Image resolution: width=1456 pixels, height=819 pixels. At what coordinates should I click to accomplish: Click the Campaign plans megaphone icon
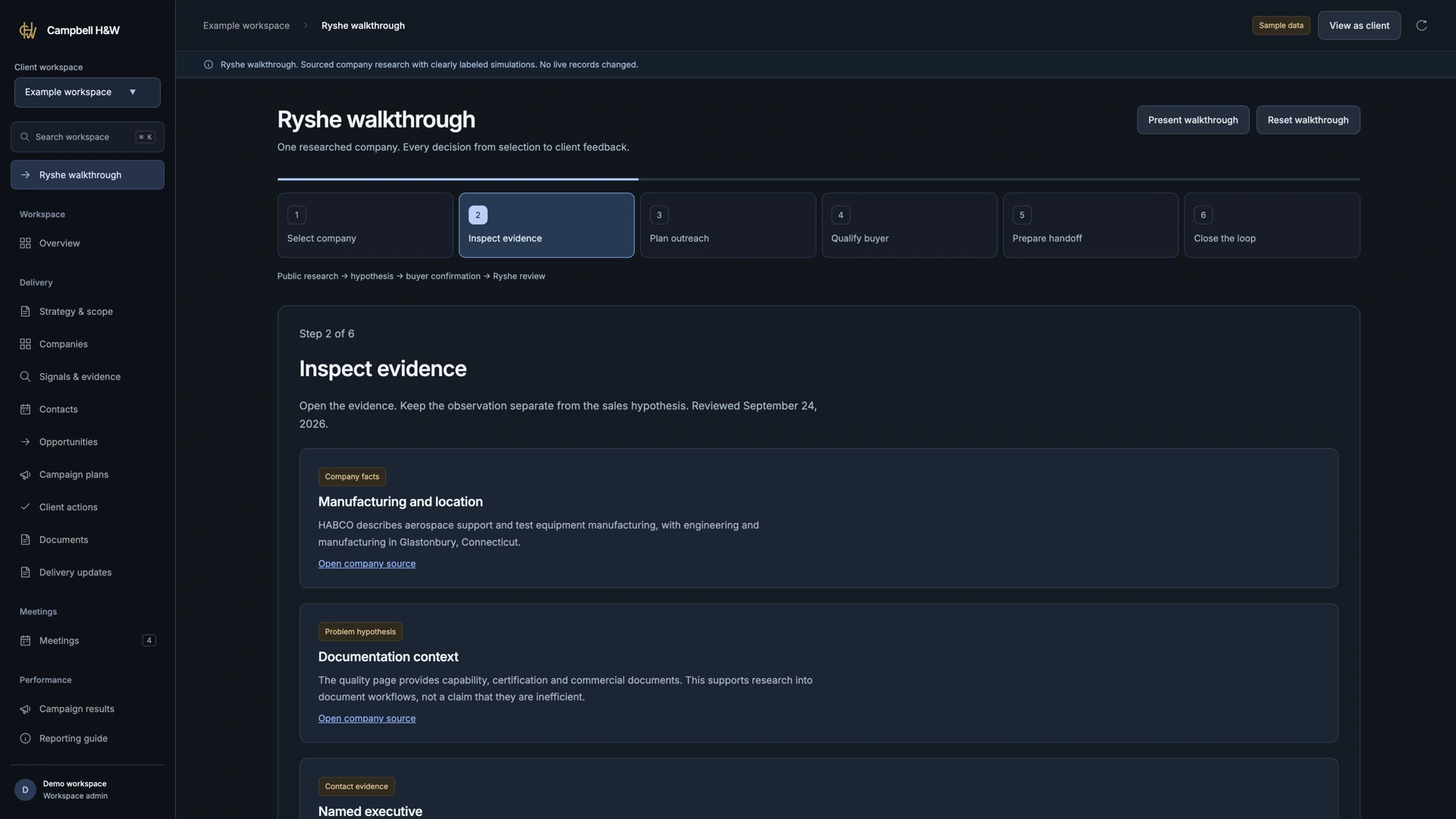point(25,475)
